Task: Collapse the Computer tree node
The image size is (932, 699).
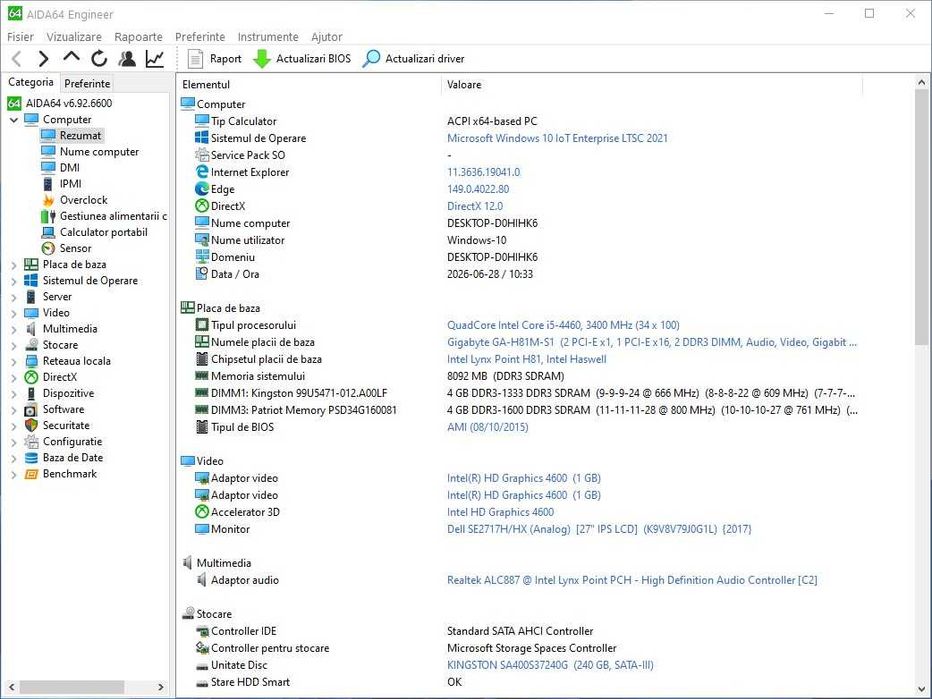Action: point(14,119)
